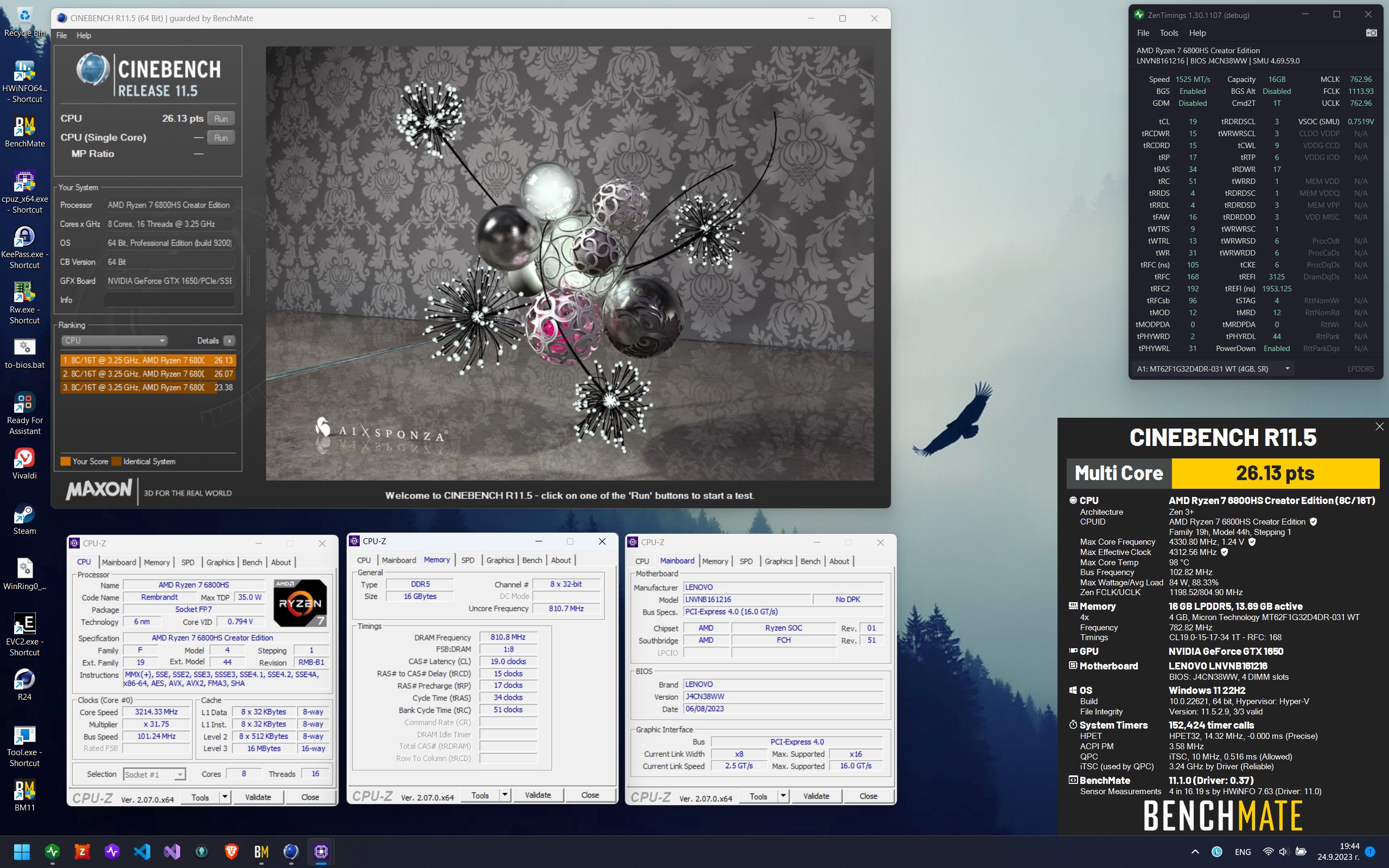The image size is (1389, 868).
Task: Run the CPU Single Core test
Action: pos(221,137)
